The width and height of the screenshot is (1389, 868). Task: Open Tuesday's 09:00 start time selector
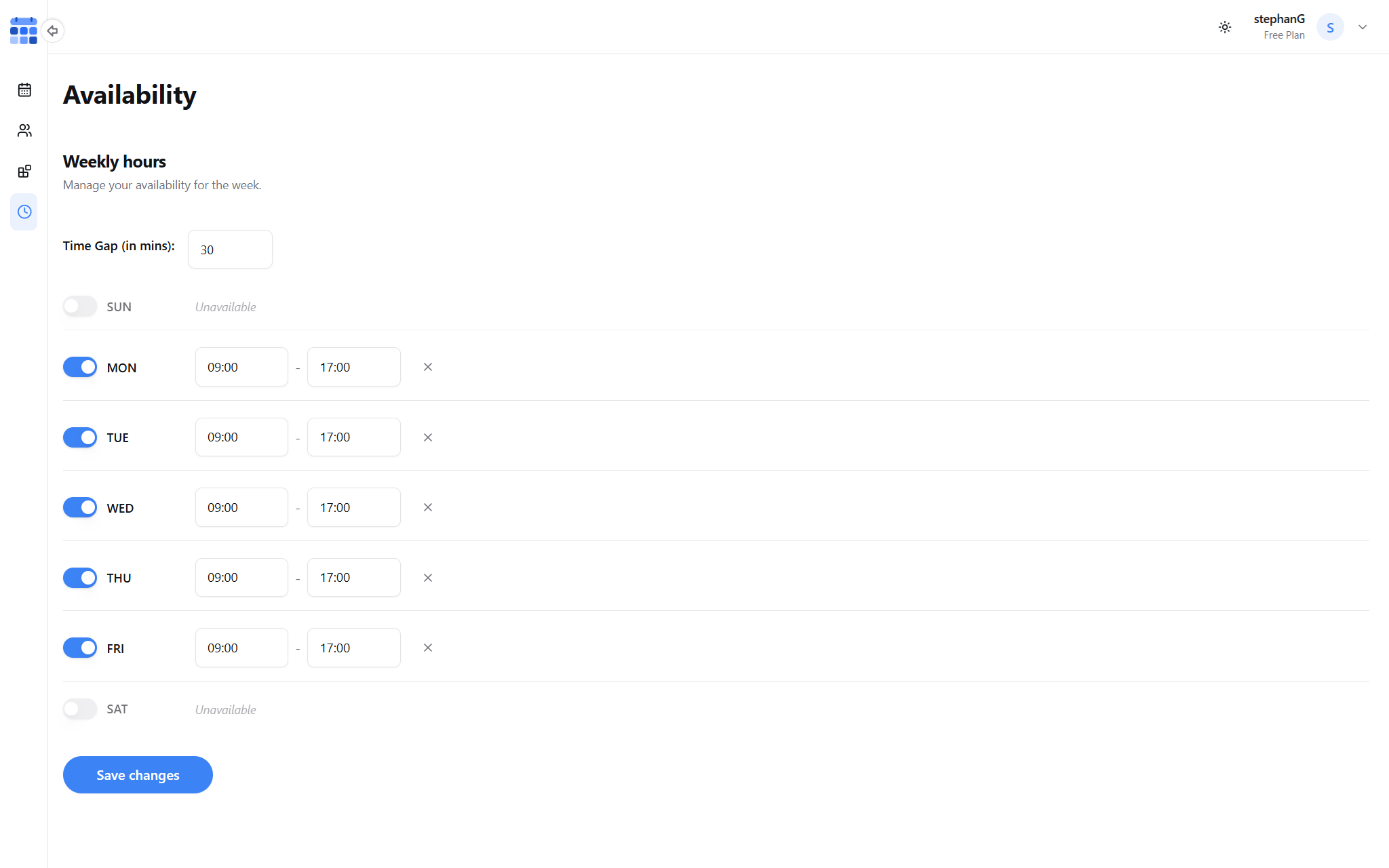[241, 437]
